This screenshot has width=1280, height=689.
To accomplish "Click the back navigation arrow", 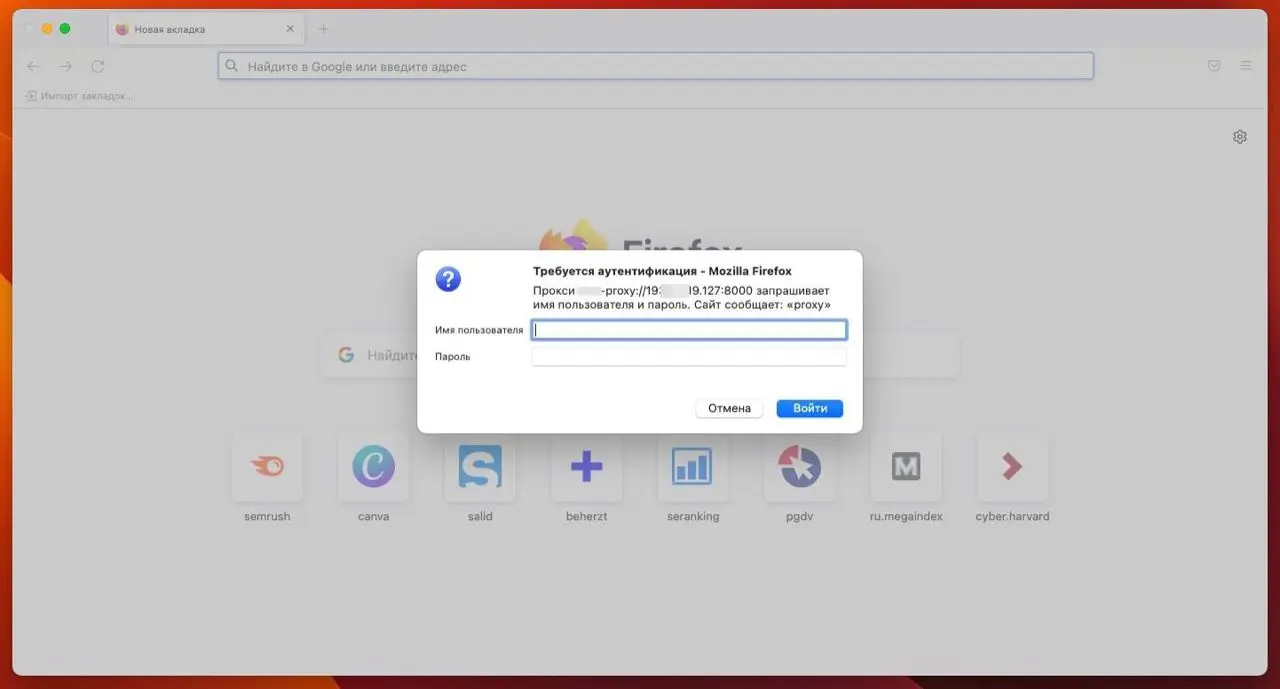I will pos(33,66).
